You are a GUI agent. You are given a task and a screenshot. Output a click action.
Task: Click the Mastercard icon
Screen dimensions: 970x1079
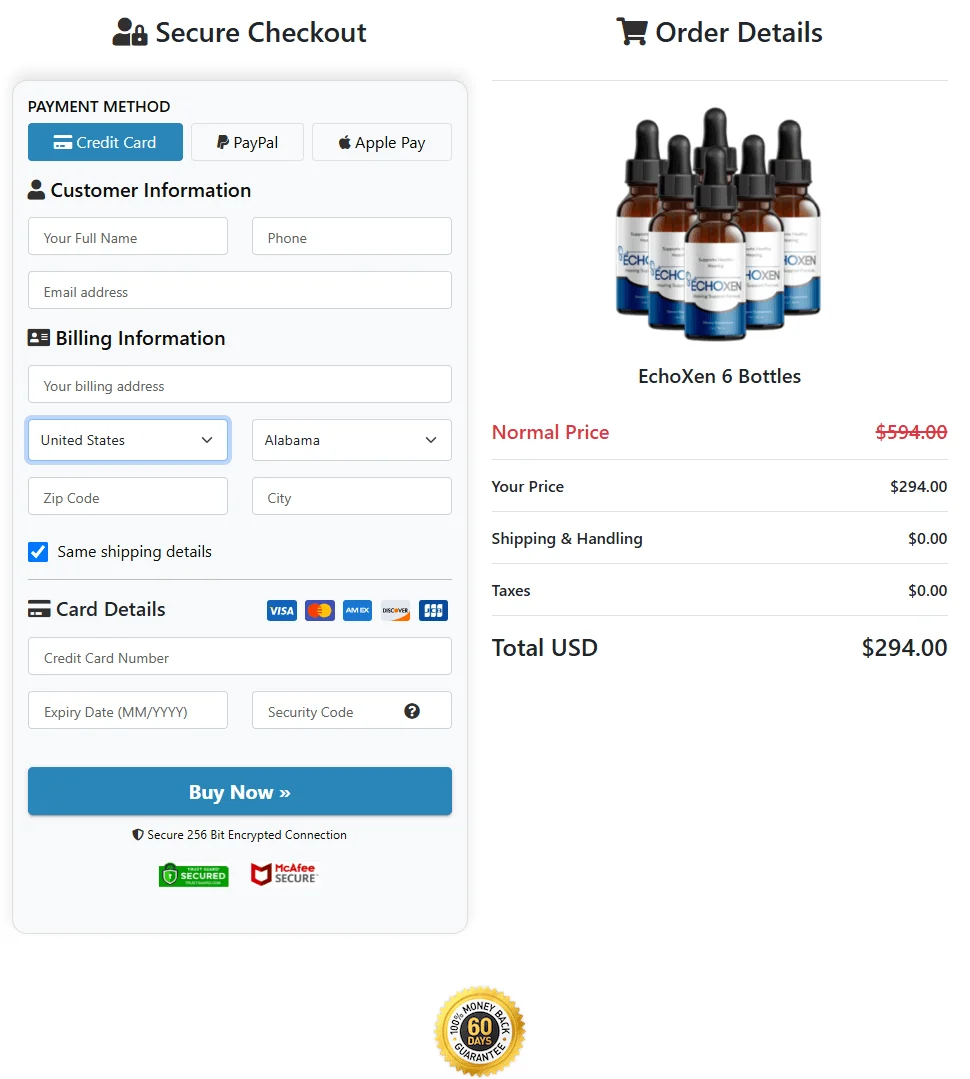point(319,610)
